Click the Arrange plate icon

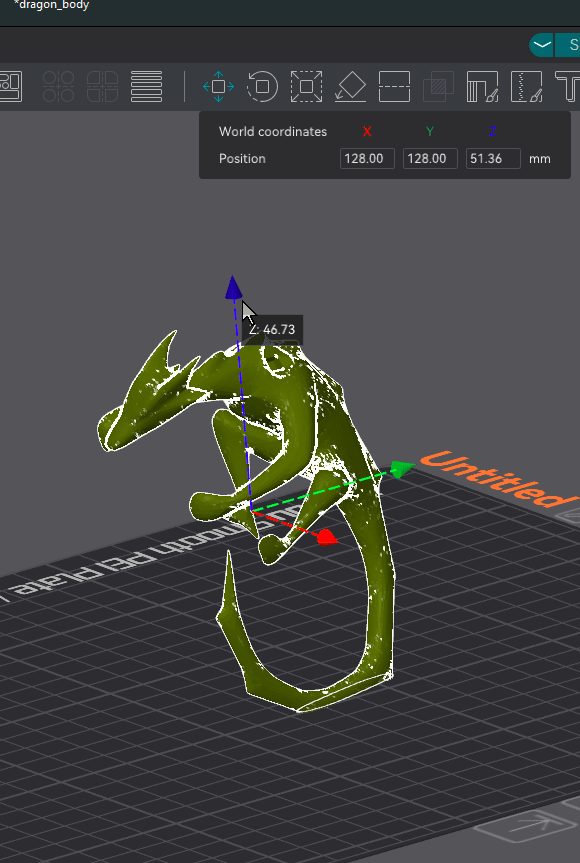(x=11, y=86)
